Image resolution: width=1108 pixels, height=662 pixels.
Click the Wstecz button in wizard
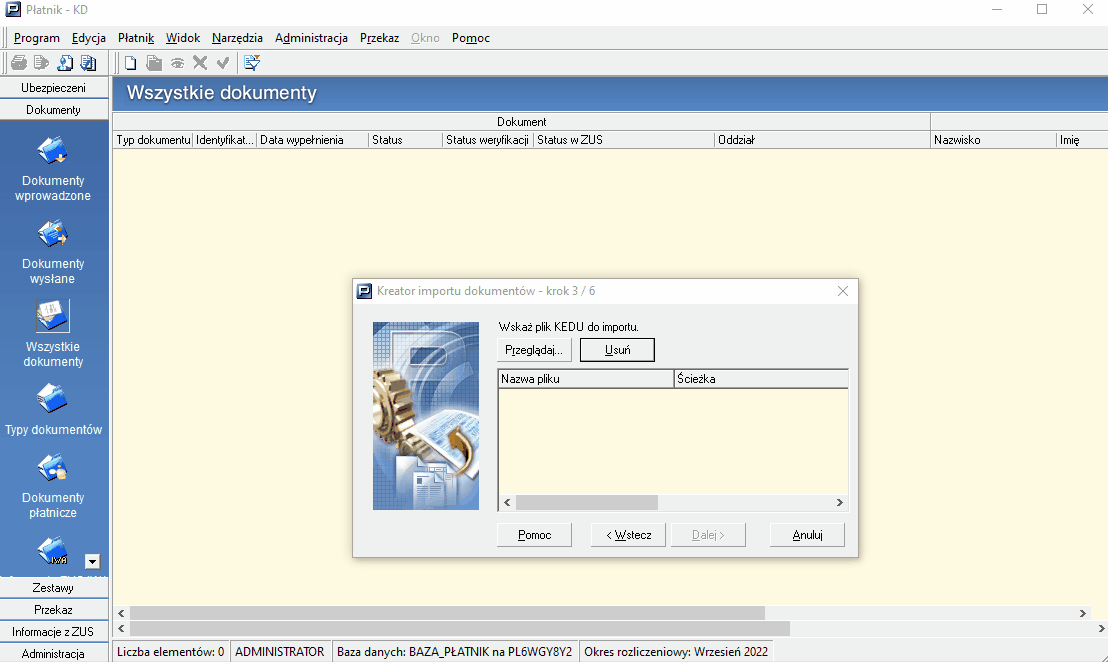pos(628,535)
